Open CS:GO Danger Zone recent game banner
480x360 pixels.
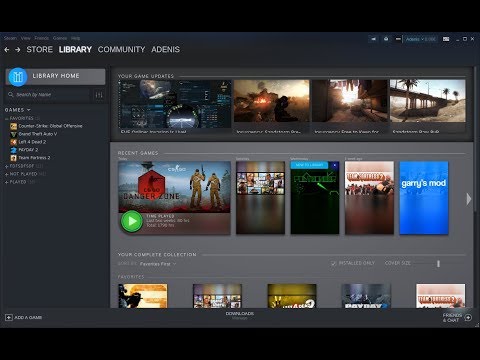[x=174, y=187]
